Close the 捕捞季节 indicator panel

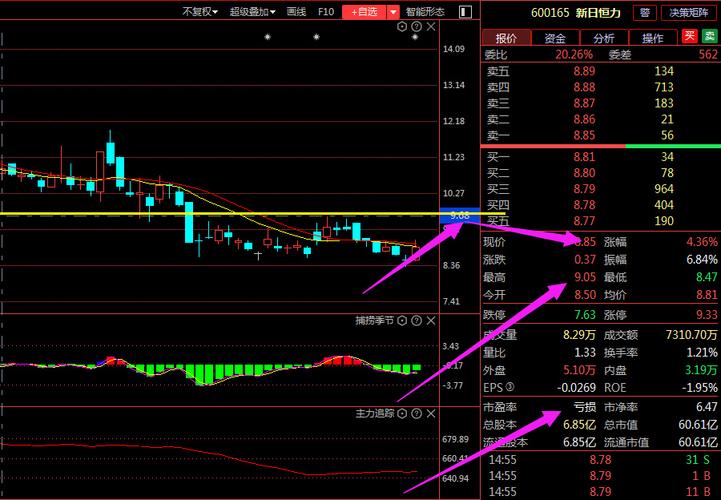click(x=429, y=321)
